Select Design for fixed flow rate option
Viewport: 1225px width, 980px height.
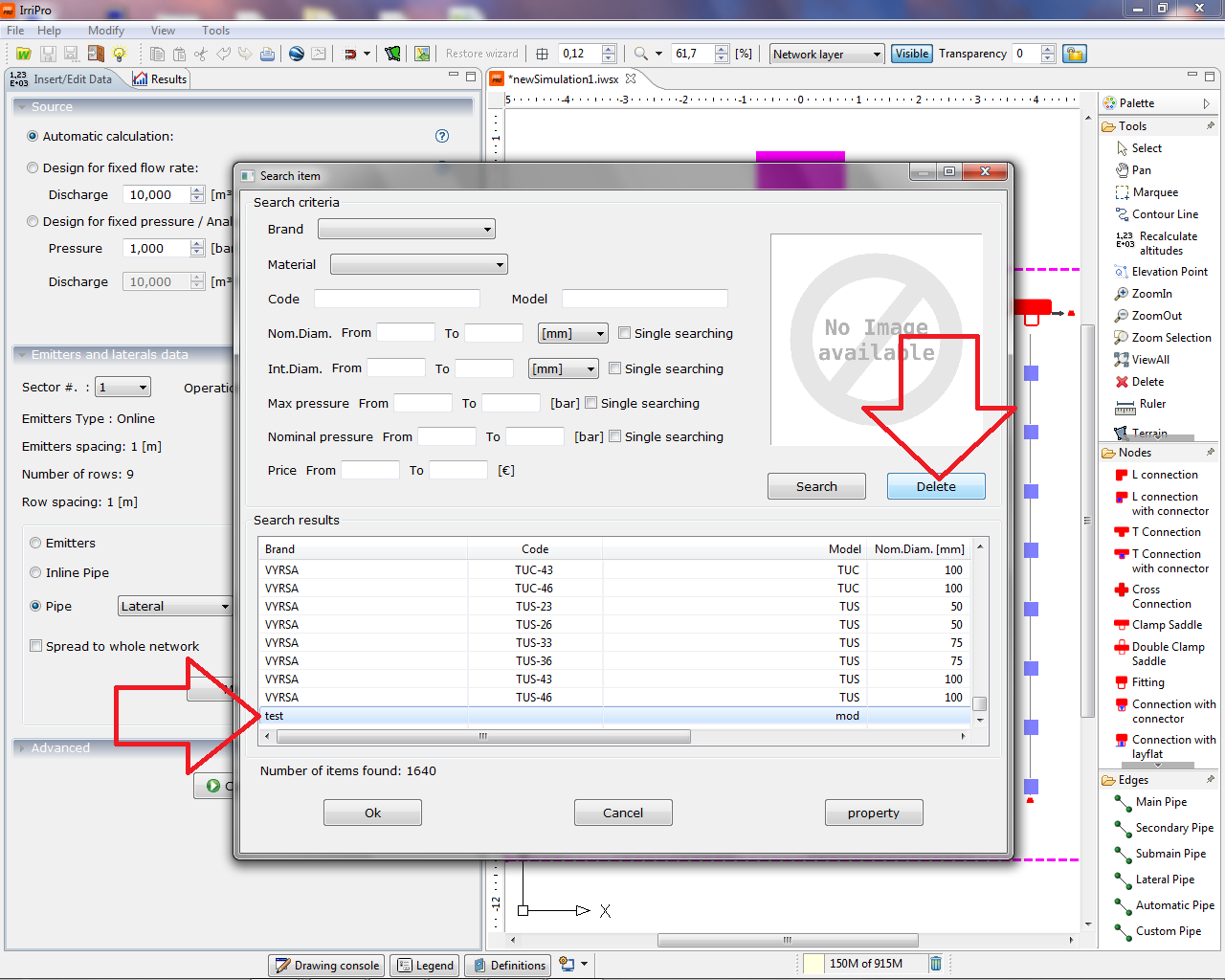(x=33, y=167)
